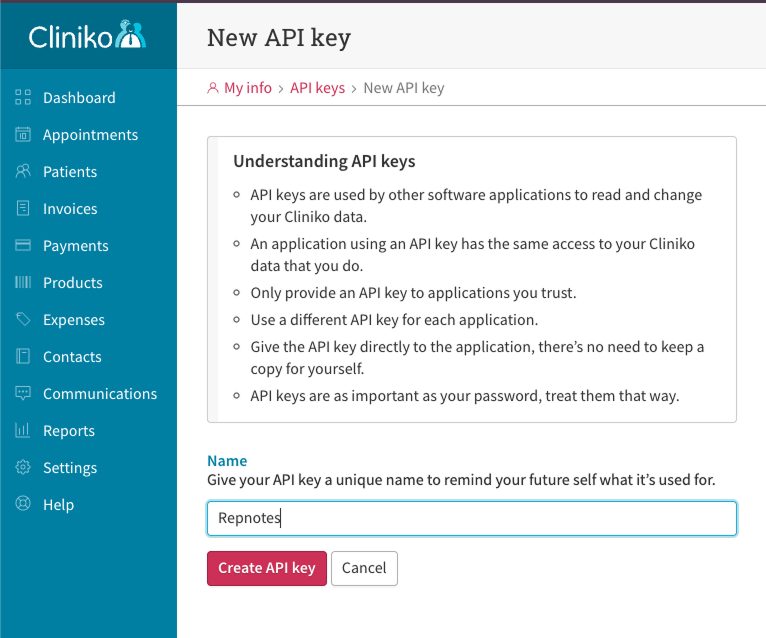Open Dashboard in the sidebar
Screen dimensions: 766x638
click(79, 98)
